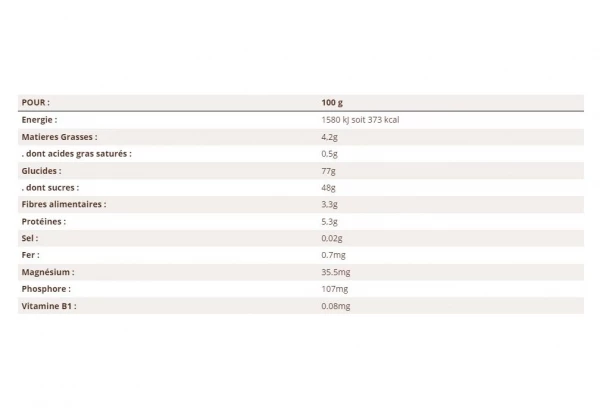This screenshot has width=600, height=408.
Task: Select the 4.2g fat value
Action: tap(330, 136)
